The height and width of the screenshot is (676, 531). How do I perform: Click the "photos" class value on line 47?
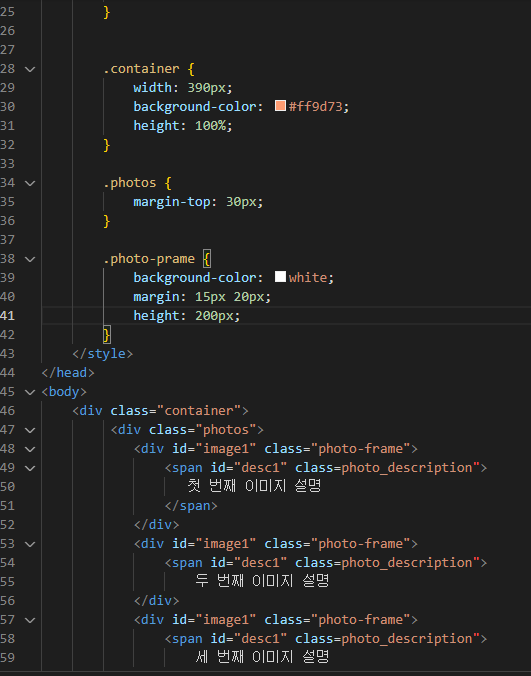226,429
